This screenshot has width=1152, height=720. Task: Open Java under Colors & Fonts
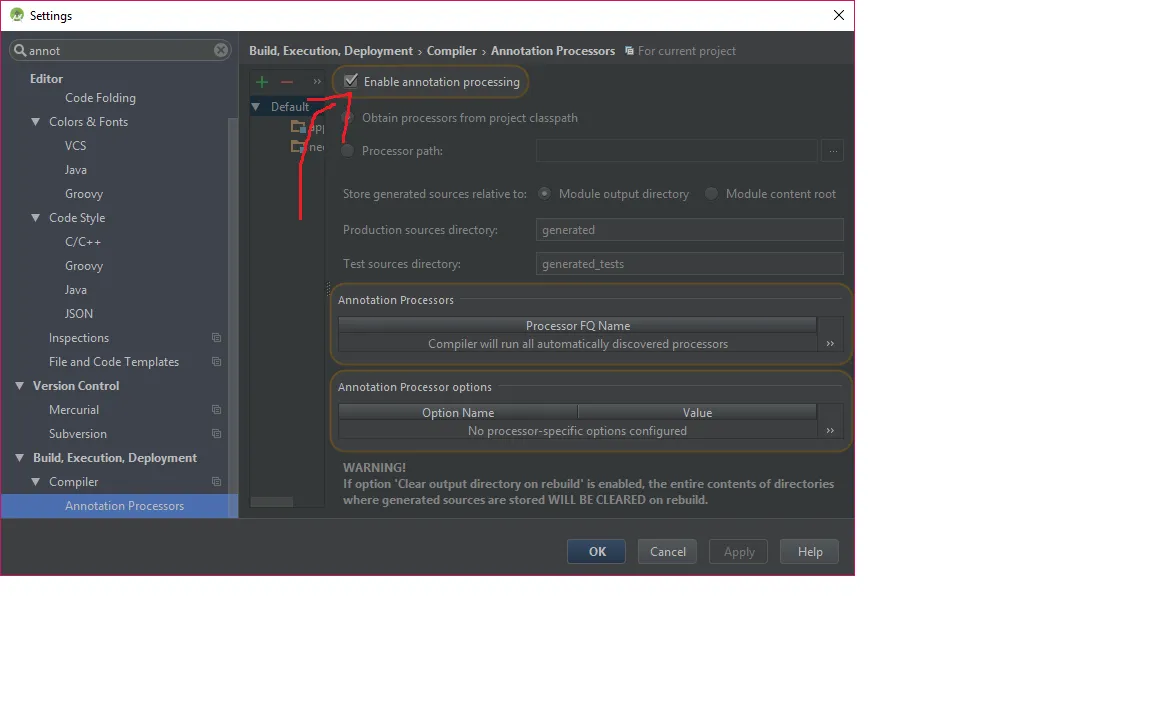point(76,170)
